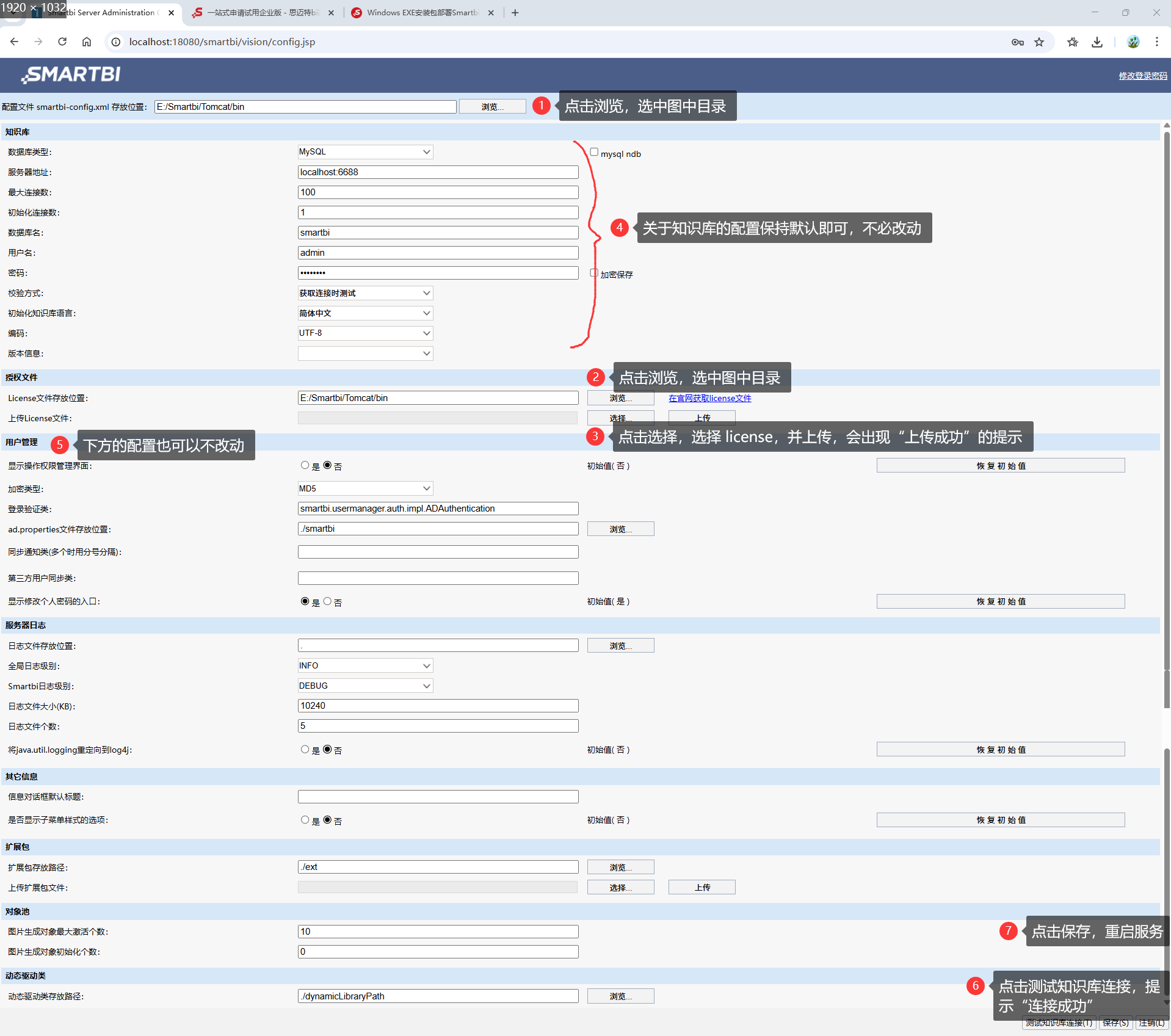Click 选择 to choose a License file
Image resolution: width=1171 pixels, height=1036 pixels.
620,418
